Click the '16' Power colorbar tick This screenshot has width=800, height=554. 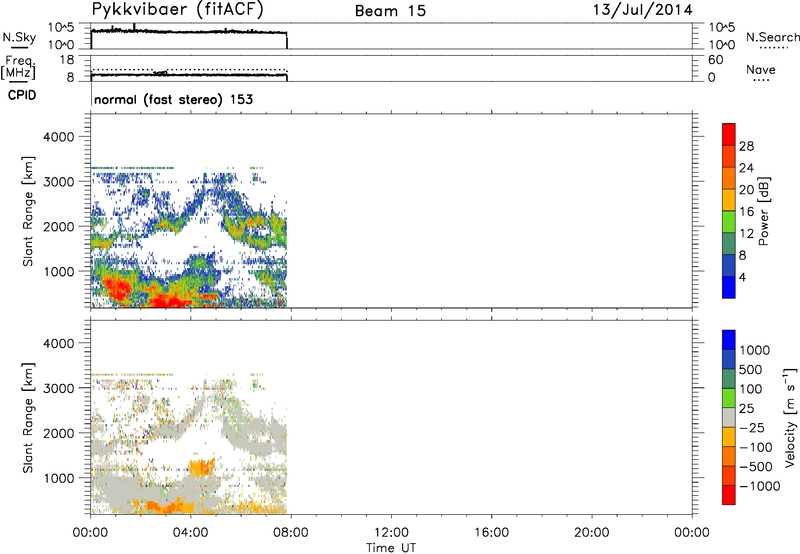[746, 212]
